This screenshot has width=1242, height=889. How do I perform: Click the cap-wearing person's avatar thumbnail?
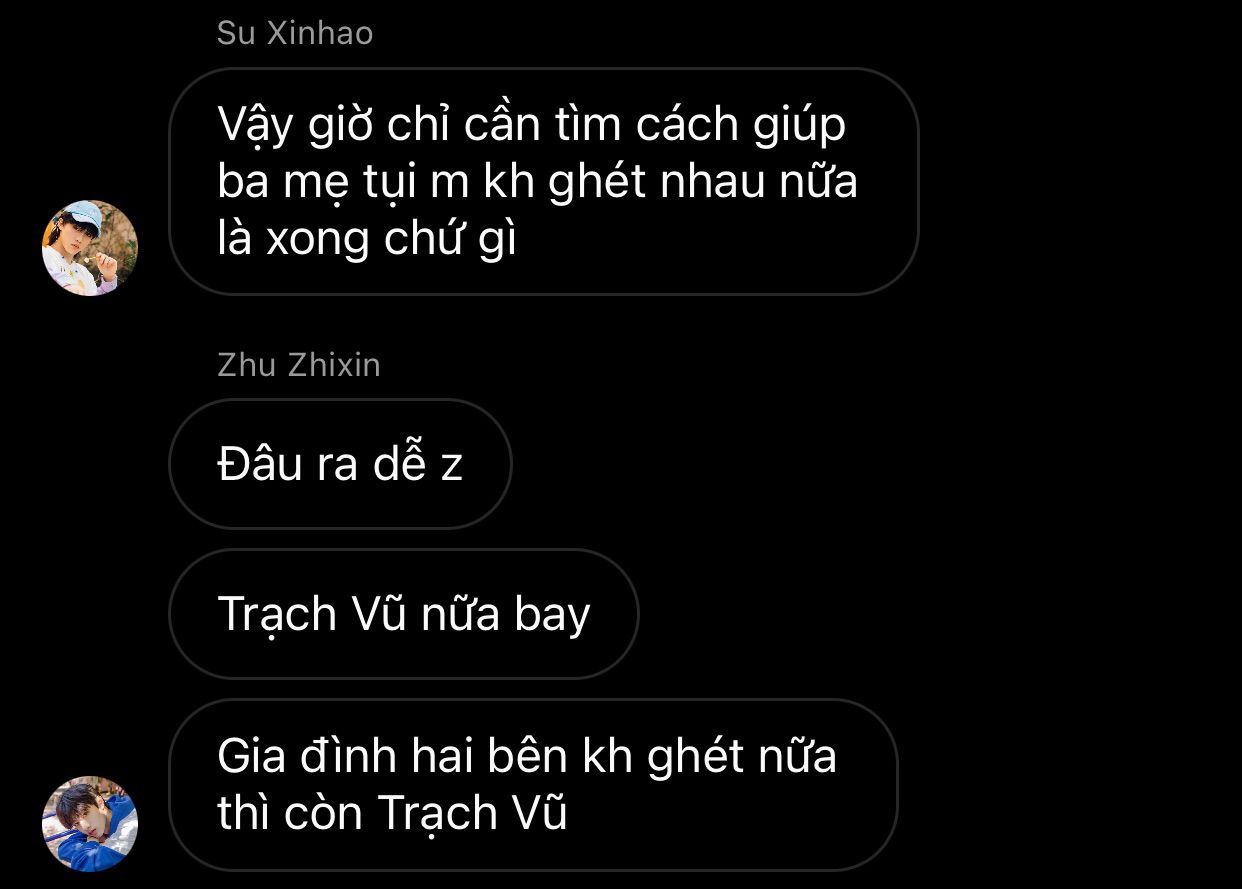[x=90, y=248]
